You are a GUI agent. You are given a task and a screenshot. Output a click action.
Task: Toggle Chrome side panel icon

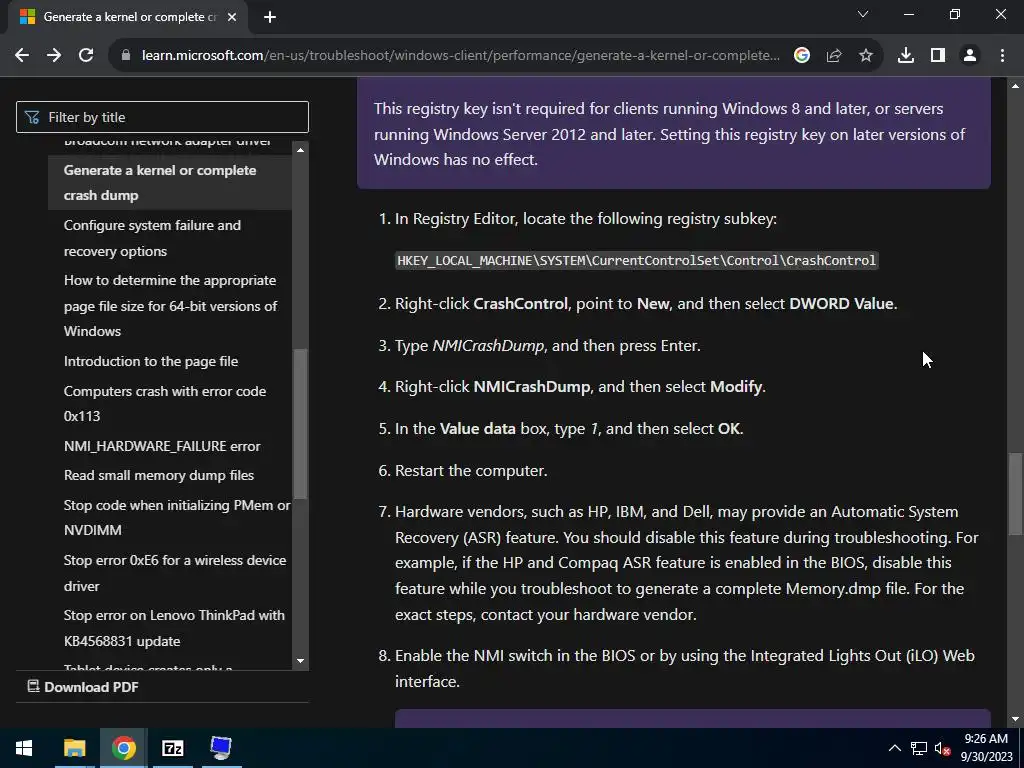[x=938, y=56]
